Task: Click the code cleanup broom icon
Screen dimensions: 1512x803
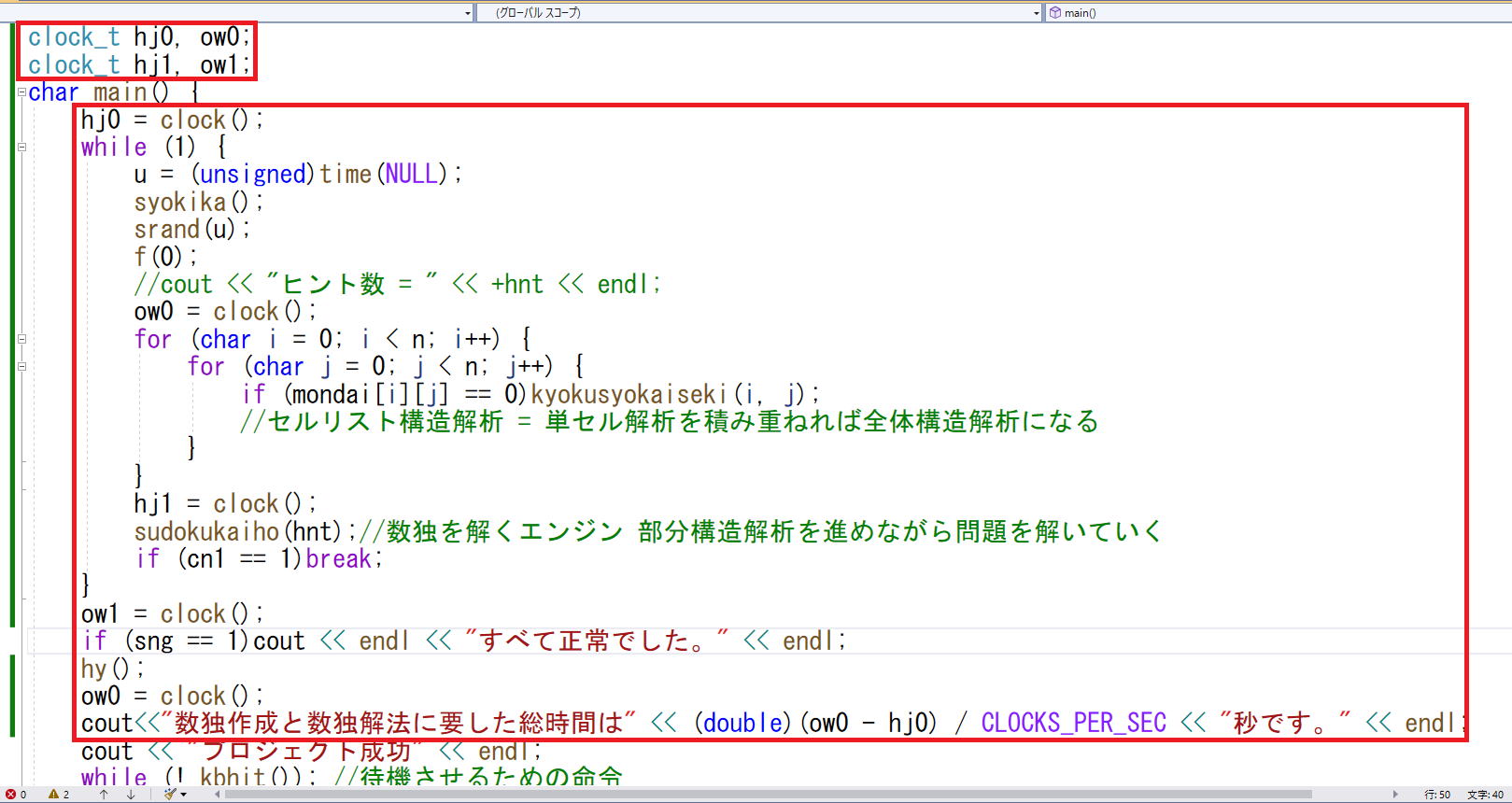Action: [x=169, y=795]
